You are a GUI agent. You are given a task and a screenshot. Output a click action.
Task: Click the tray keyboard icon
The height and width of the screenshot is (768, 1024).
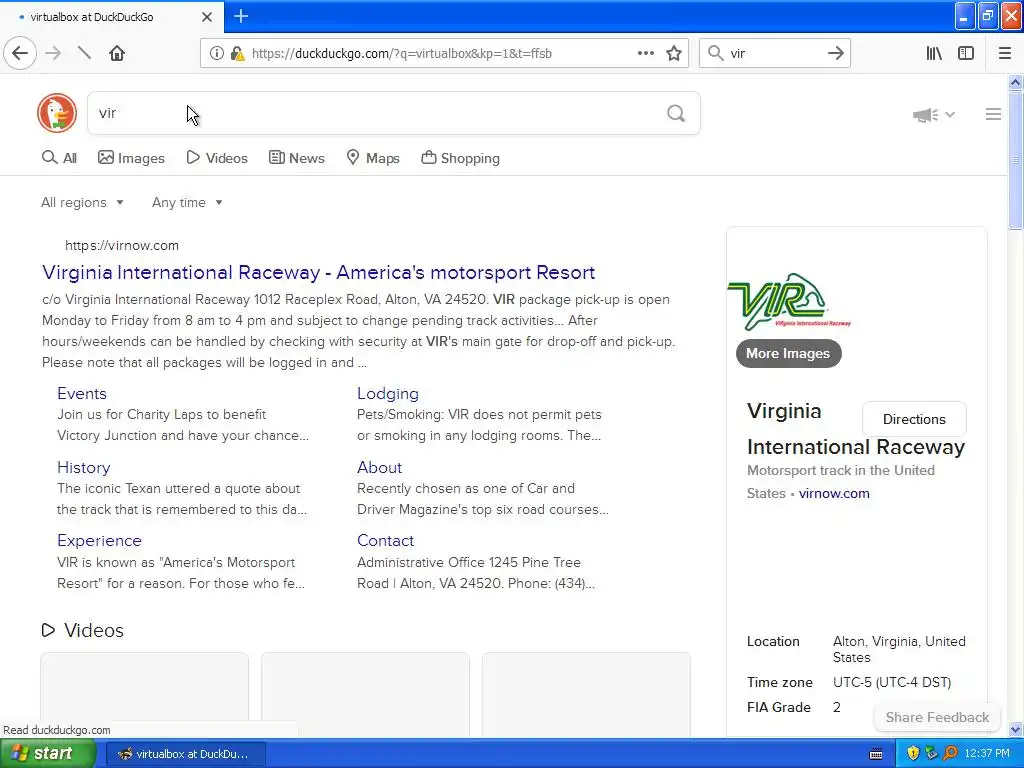(876, 754)
